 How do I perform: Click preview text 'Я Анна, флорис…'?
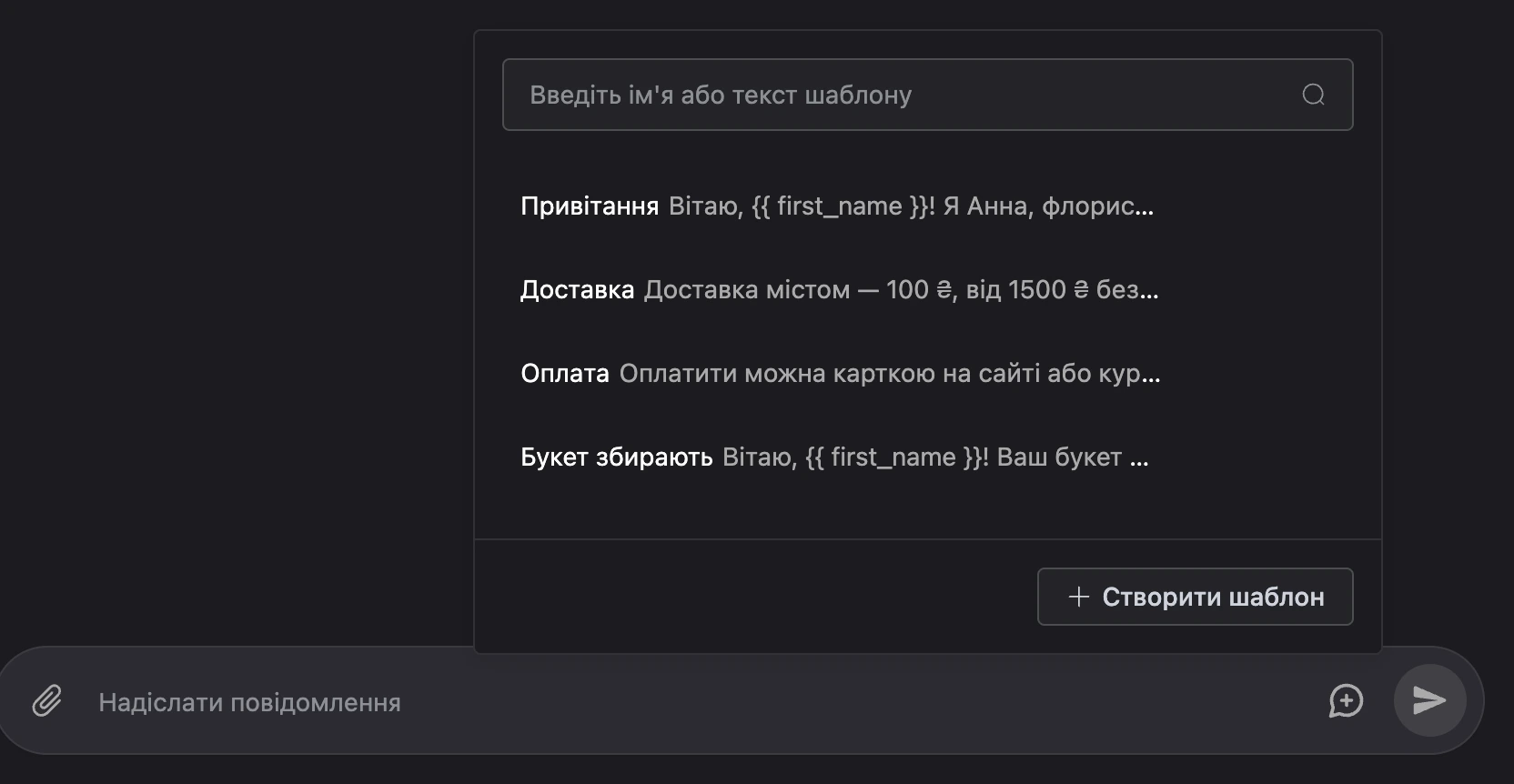1048,206
